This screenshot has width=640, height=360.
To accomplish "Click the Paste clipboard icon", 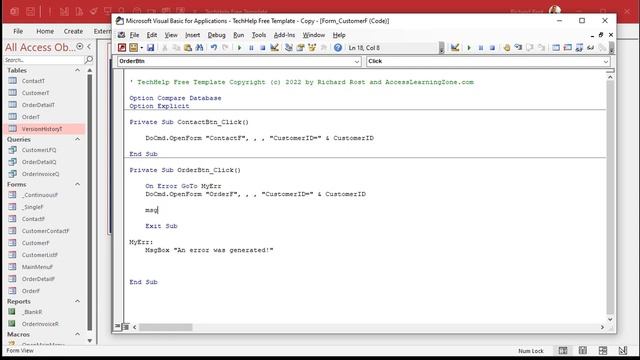I will (x=188, y=48).
